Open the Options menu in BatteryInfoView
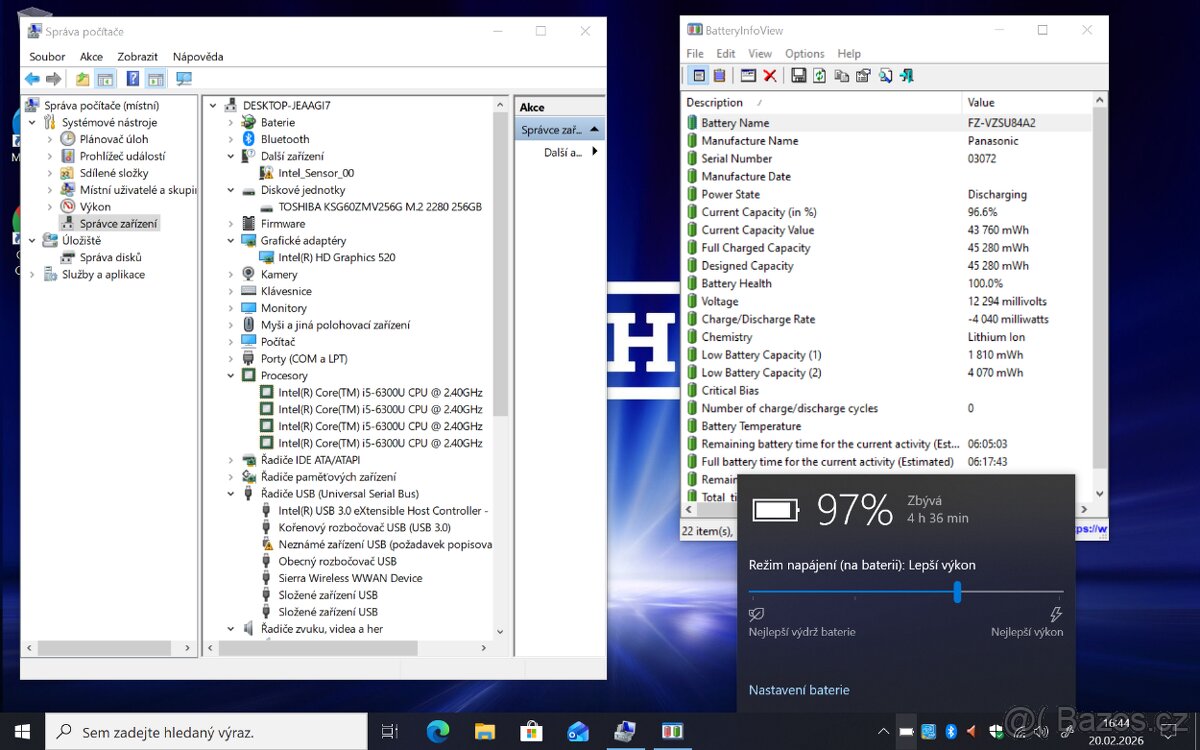Screen dimensions: 1200x750 [x=804, y=54]
